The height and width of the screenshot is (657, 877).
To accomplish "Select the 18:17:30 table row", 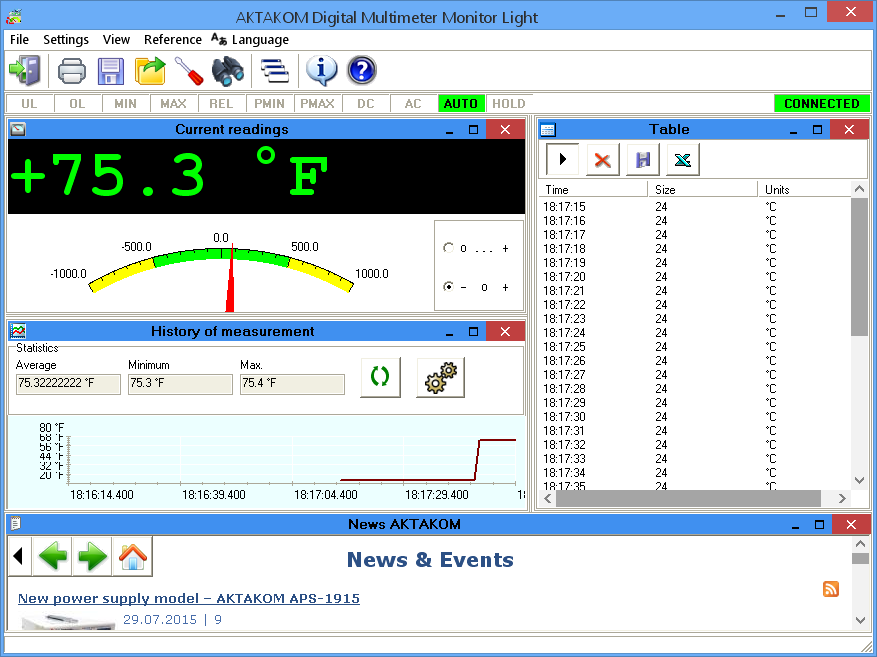I will click(694, 417).
